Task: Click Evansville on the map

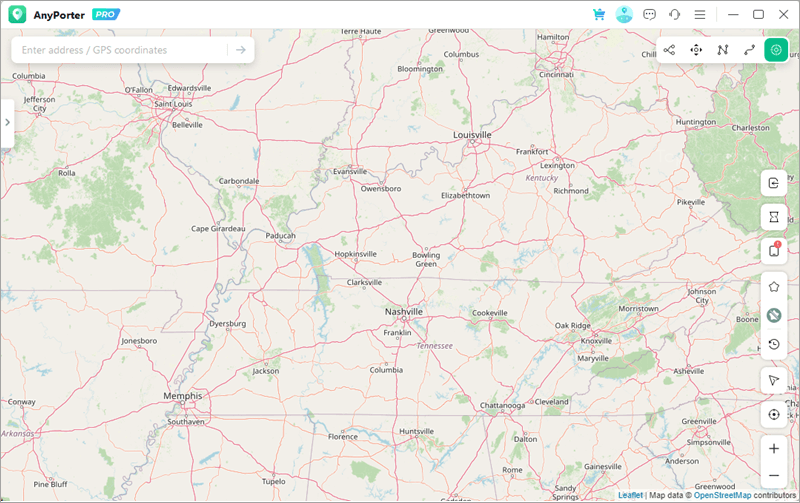Action: click(x=350, y=172)
